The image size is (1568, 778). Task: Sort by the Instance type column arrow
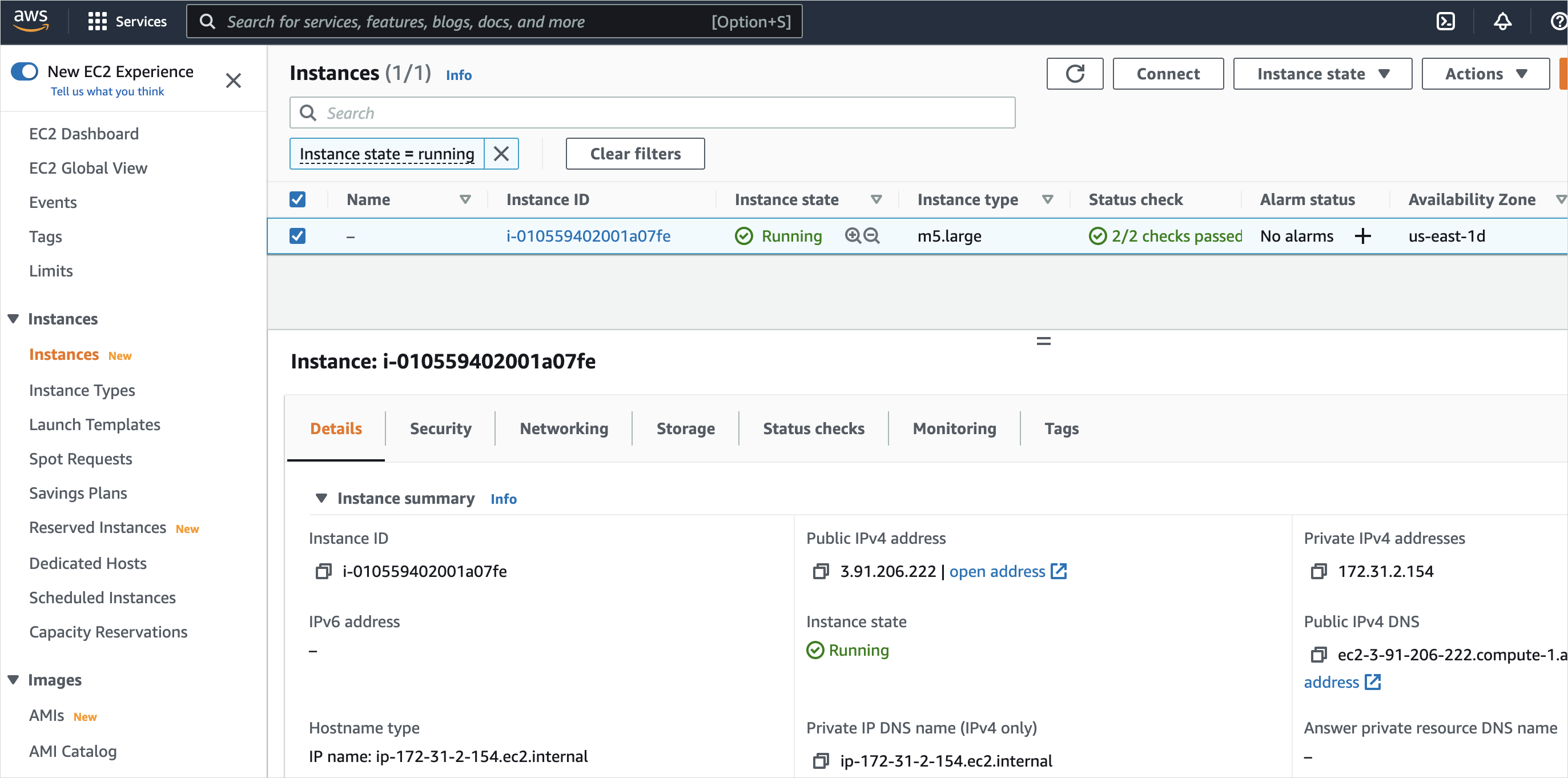(1047, 199)
